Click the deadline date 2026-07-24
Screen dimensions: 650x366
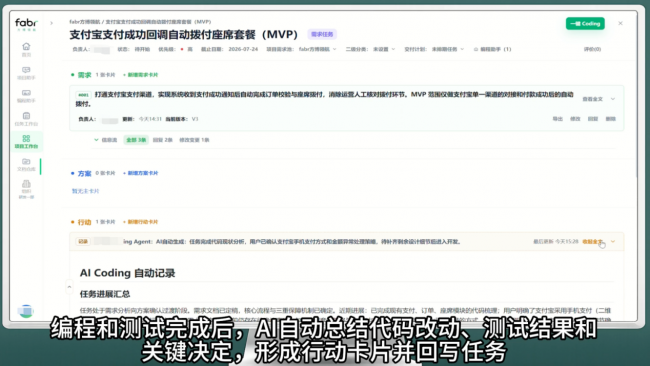[243, 49]
